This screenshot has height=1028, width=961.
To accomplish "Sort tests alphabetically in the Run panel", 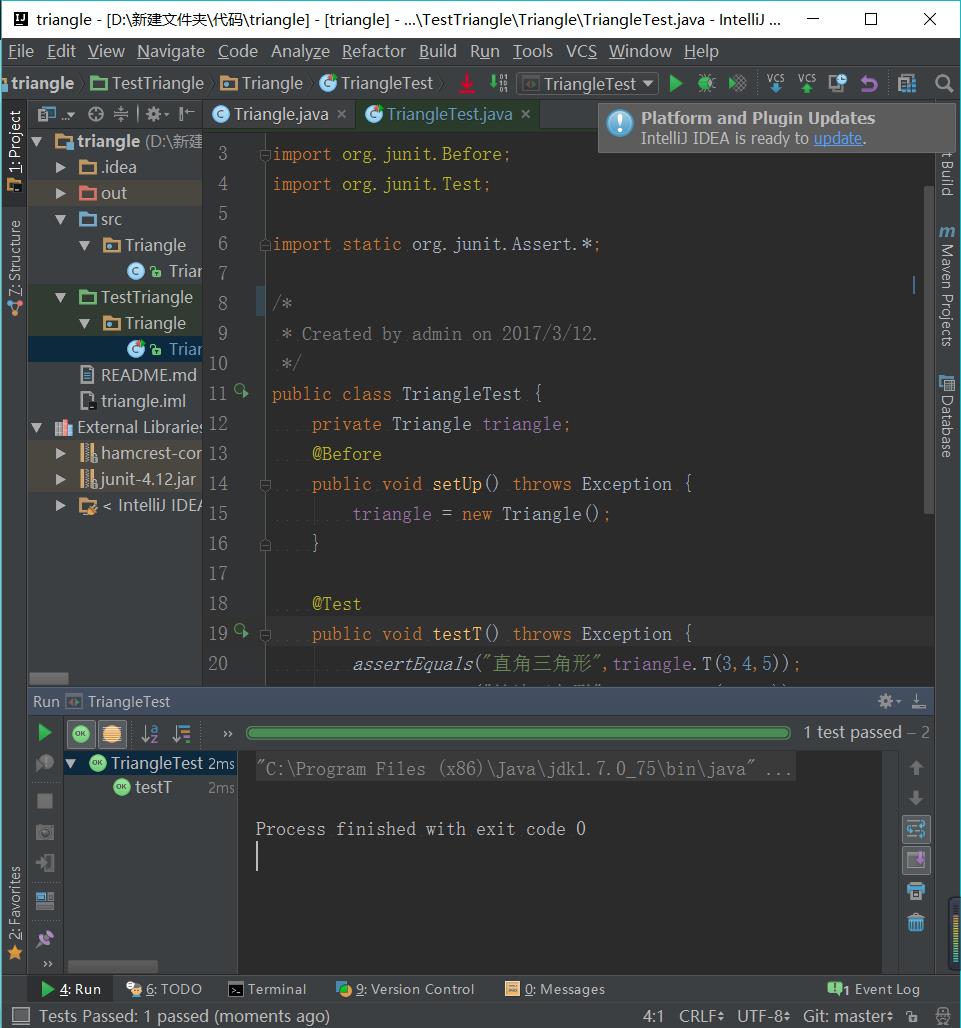I will (150, 734).
